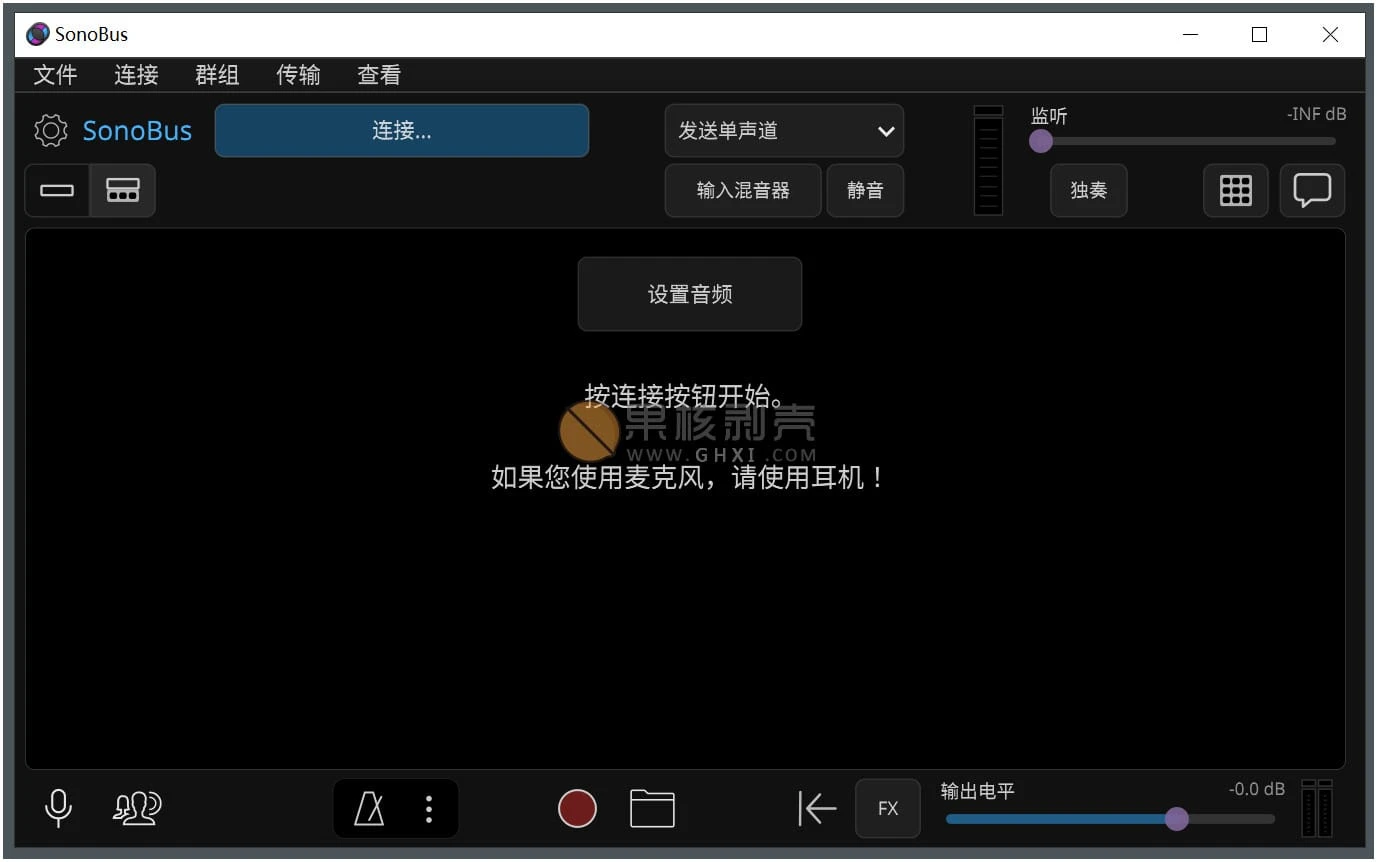Open metronome options three-dot menu
The image size is (1377, 862).
pos(429,808)
